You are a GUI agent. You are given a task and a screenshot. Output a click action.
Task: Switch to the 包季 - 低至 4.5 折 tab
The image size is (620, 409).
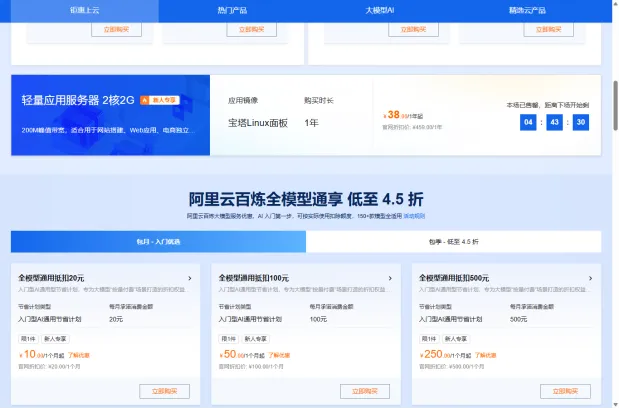454,242
